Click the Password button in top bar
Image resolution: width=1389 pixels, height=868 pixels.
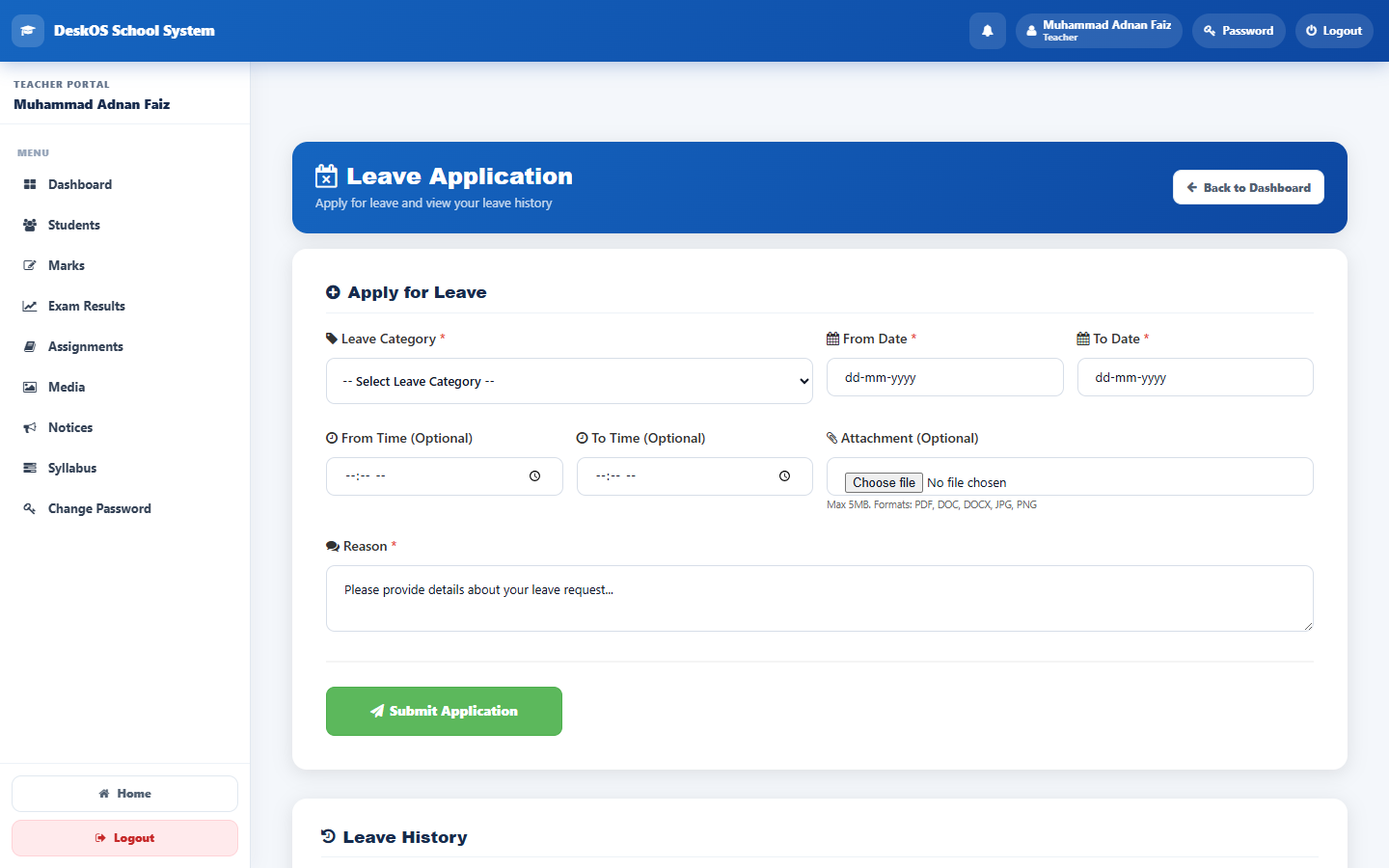1239,31
